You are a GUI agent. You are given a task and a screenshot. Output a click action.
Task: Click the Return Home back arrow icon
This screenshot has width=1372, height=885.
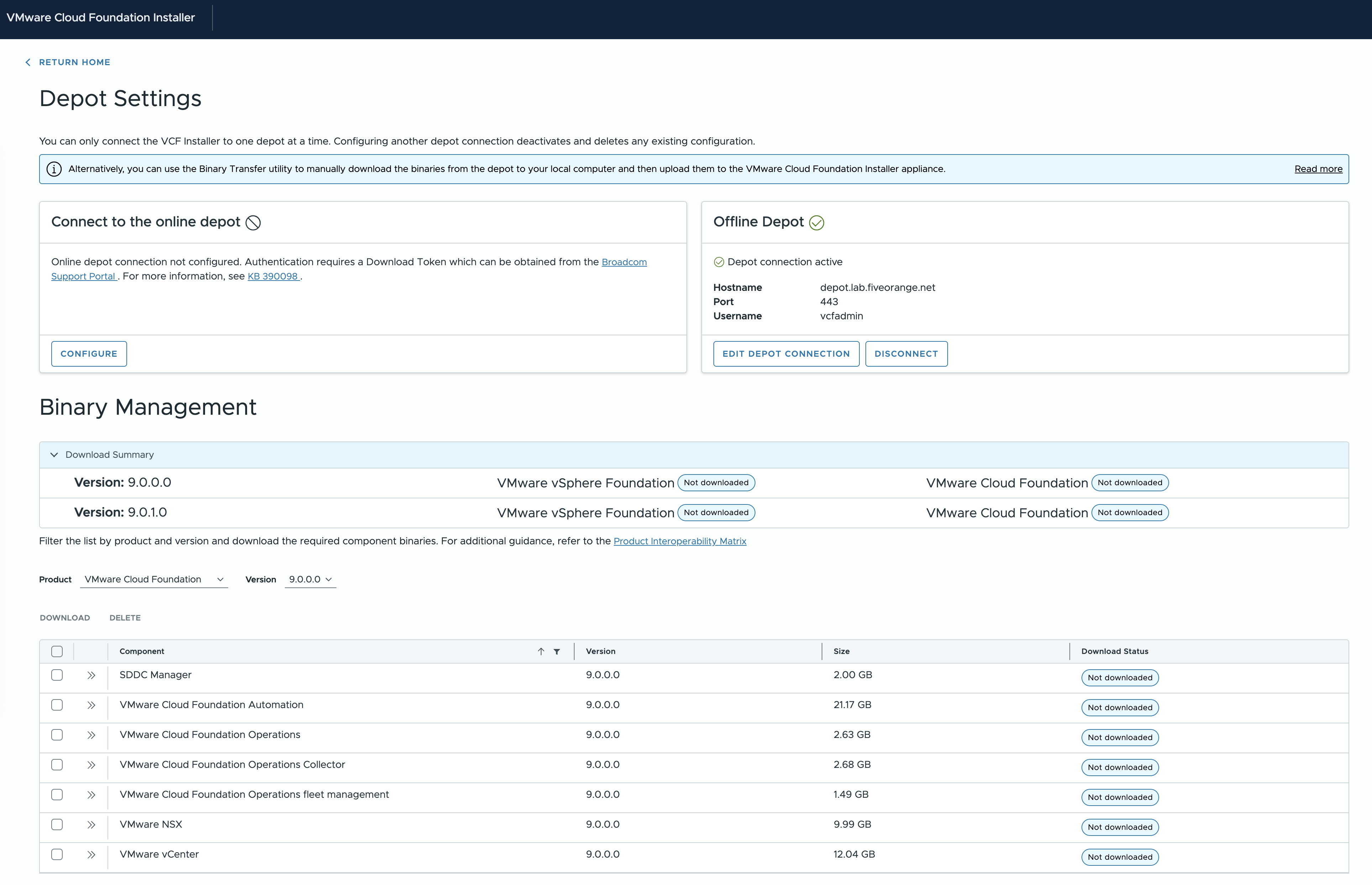tap(27, 62)
